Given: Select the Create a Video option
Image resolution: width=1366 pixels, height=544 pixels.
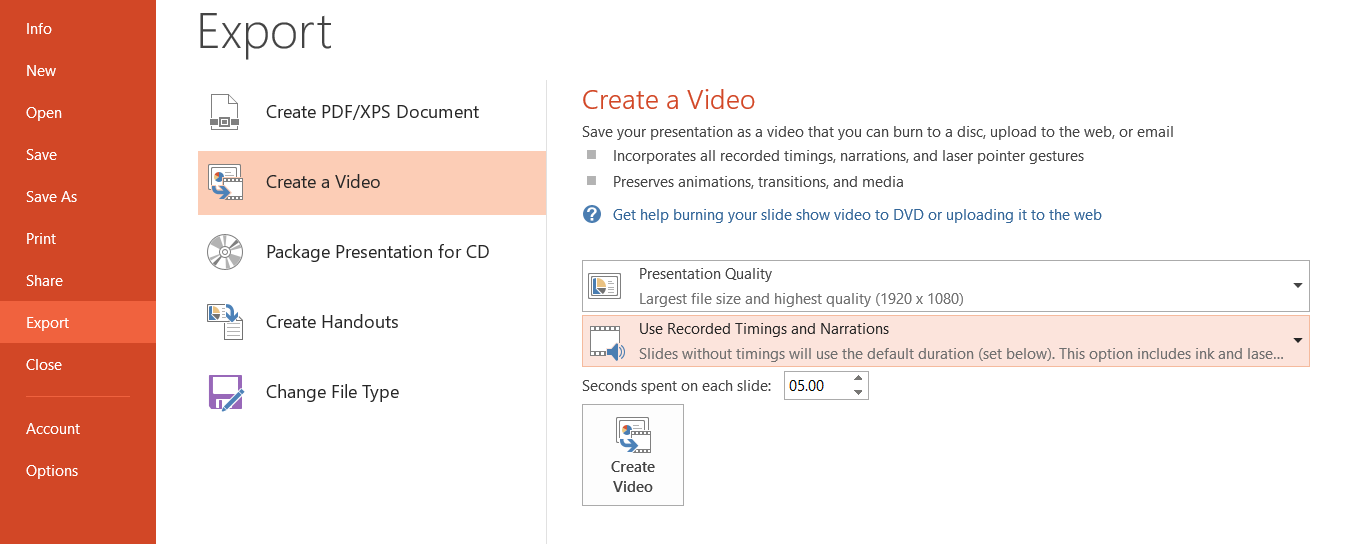Looking at the screenshot, I should (372, 182).
